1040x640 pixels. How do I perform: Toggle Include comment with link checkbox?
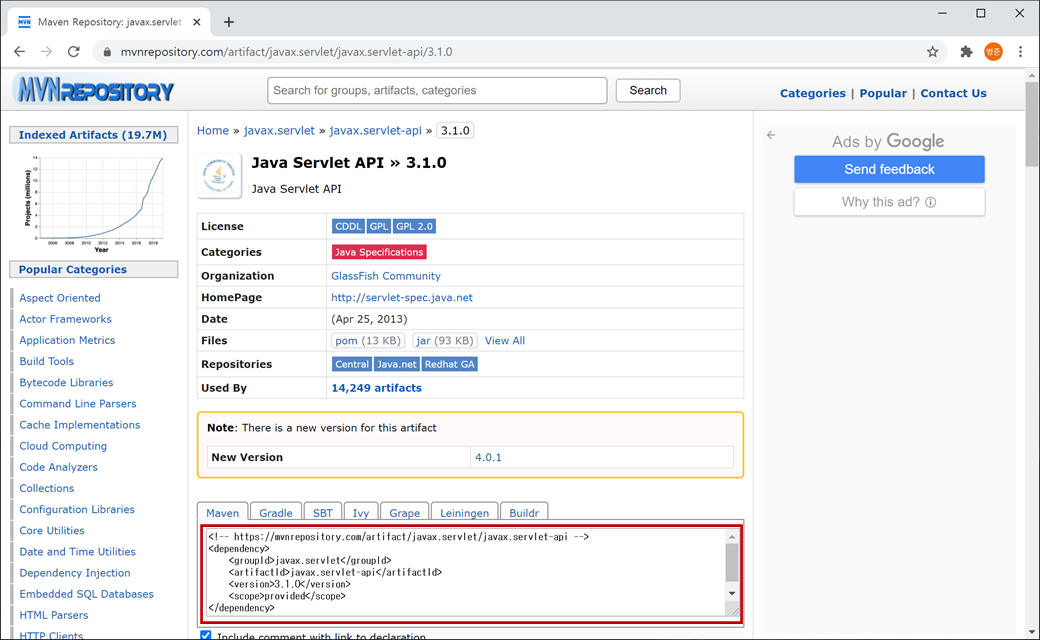(206, 635)
